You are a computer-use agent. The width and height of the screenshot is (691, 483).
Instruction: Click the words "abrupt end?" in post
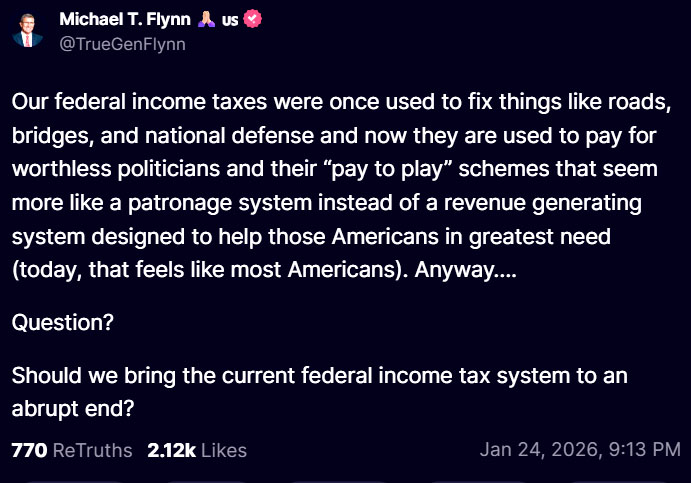[73, 409]
